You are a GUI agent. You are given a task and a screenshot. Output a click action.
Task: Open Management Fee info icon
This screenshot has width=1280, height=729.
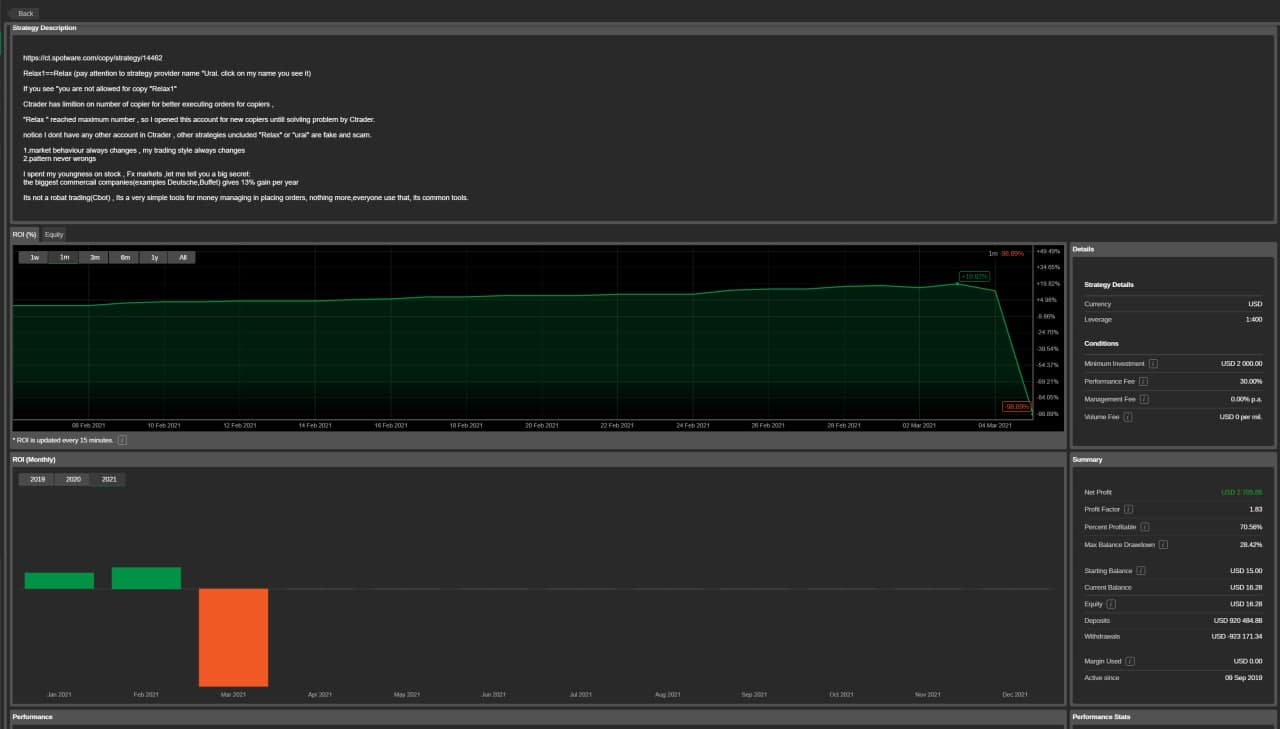1144,399
